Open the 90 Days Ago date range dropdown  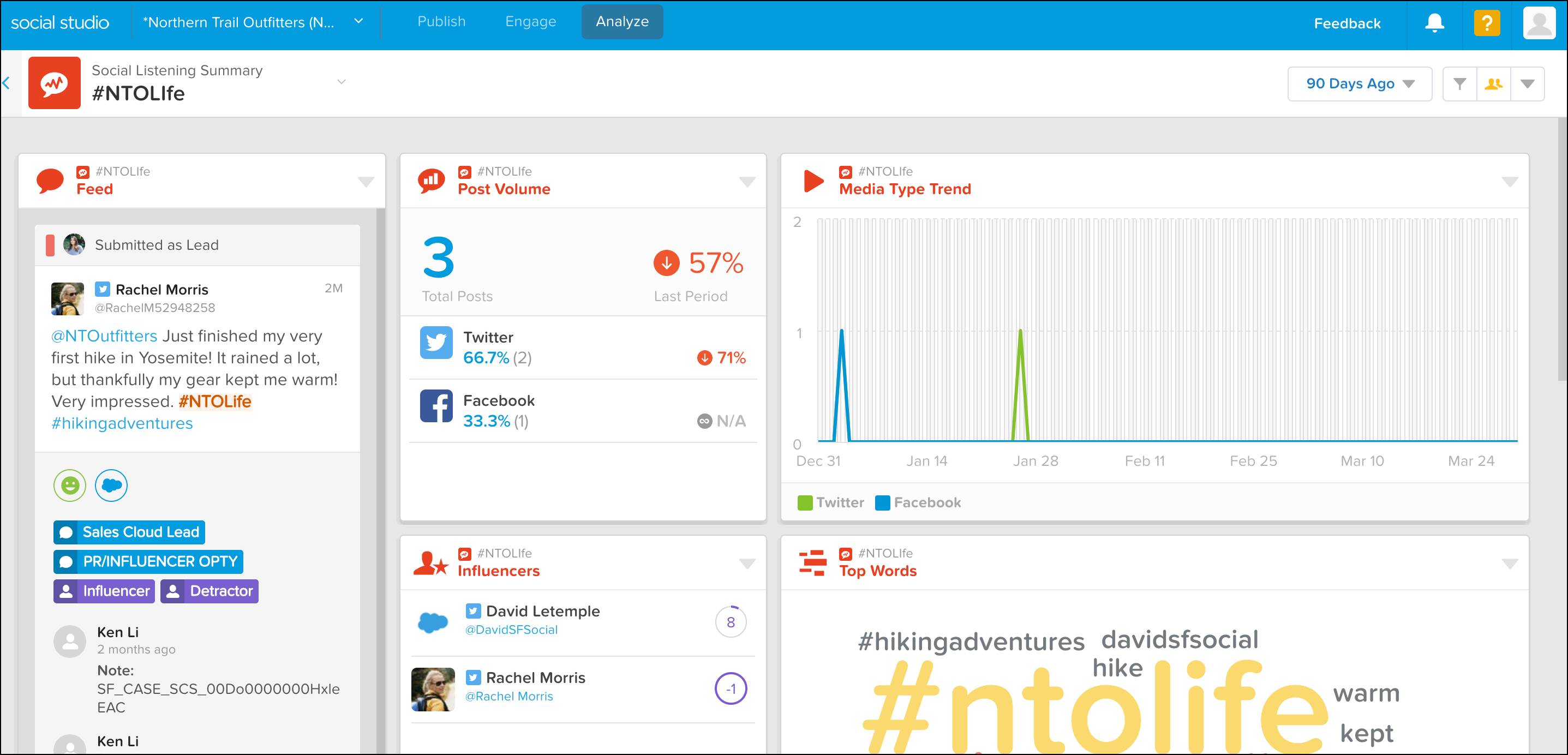[x=1359, y=83]
